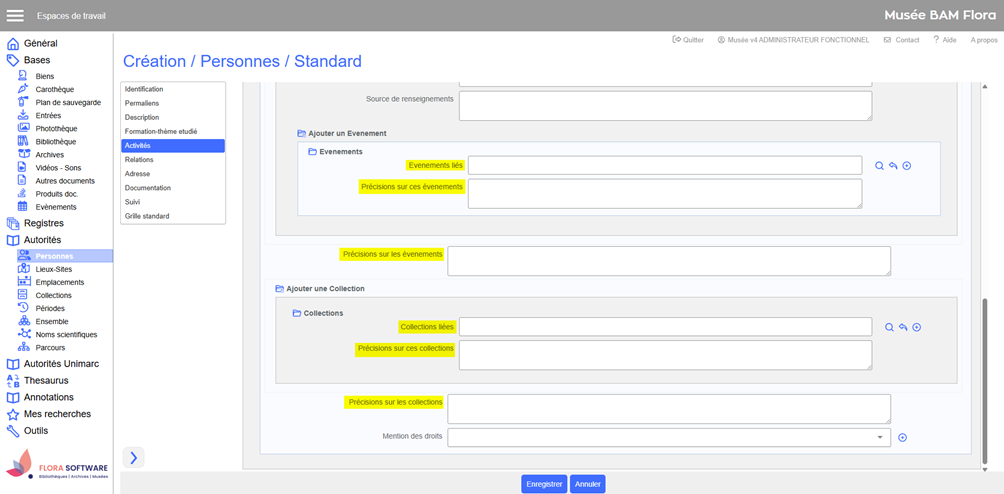Collapse the Ajouter un Evenement section
The height and width of the screenshot is (494, 1004).
point(302,133)
